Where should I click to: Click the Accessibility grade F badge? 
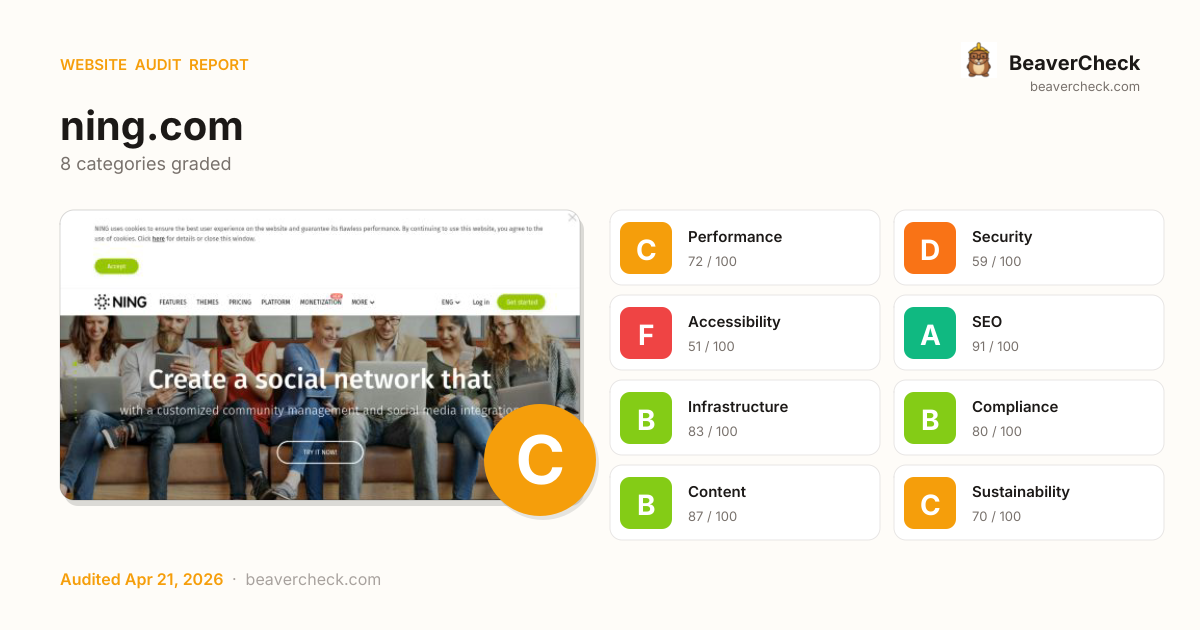point(646,333)
